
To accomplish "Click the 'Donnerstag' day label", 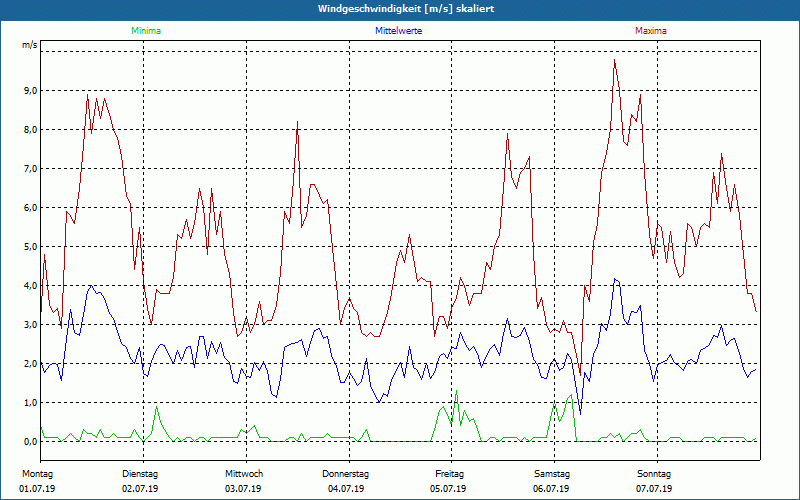I will [x=345, y=474].
